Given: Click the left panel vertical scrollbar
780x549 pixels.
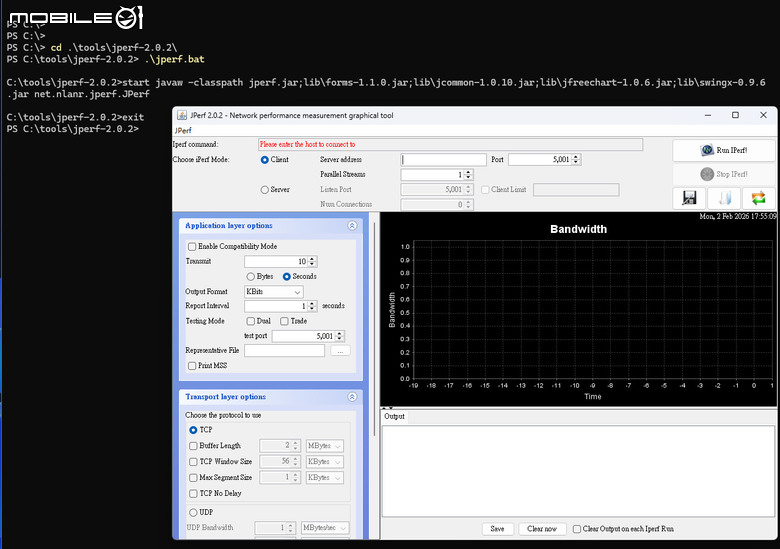Looking at the screenshot, I should pos(374,328).
